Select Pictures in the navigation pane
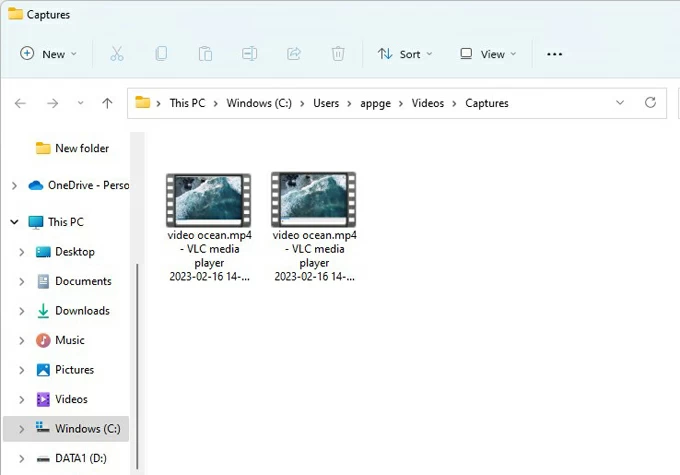Viewport: 680px width, 475px height. point(75,370)
